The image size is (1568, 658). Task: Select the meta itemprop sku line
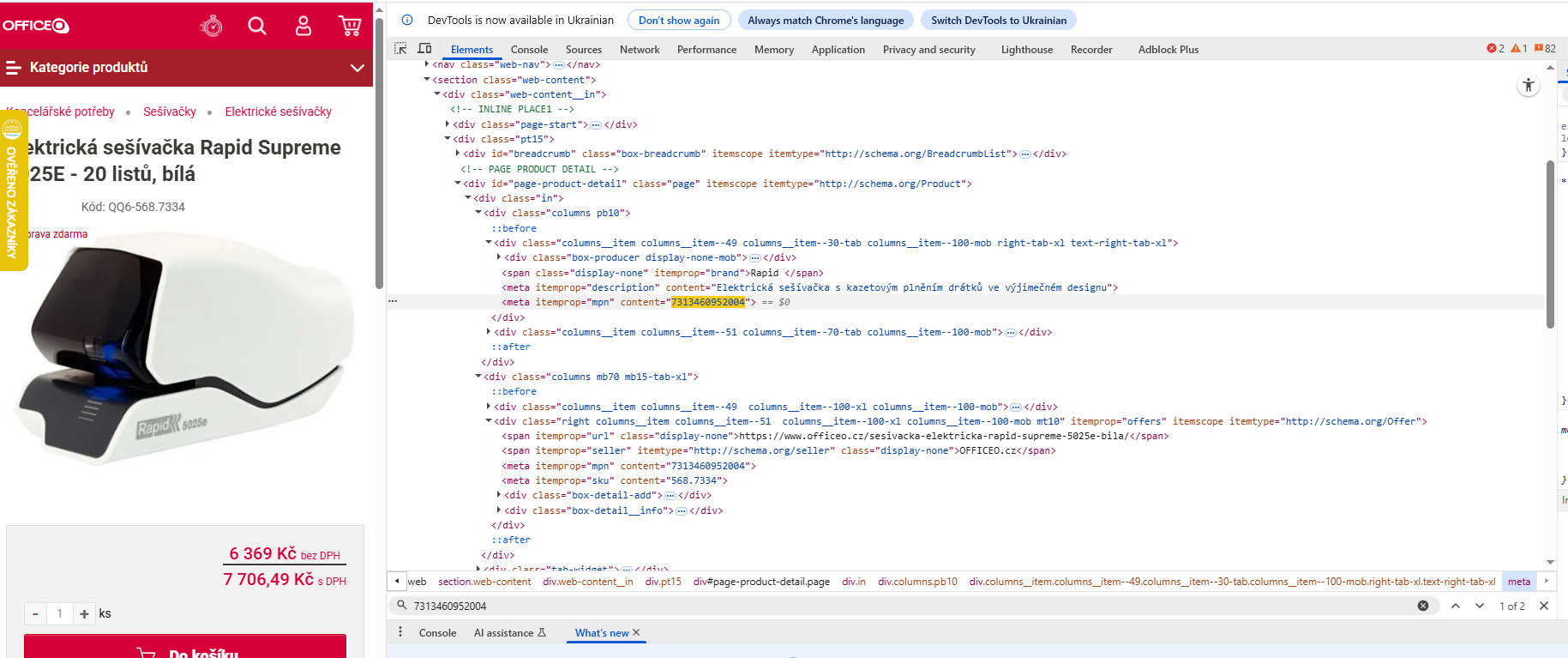(614, 480)
